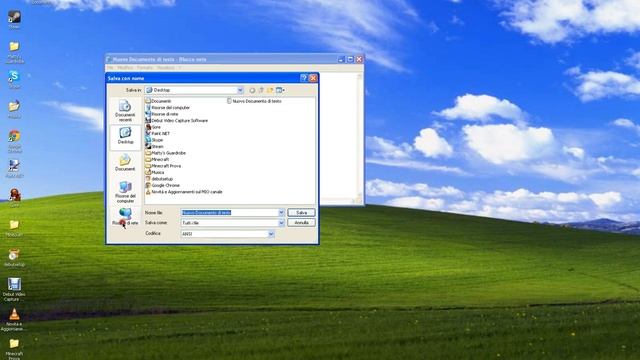Open Matty's Guardrobe desktop folder
This screenshot has width=640, height=360.
(x=14, y=52)
